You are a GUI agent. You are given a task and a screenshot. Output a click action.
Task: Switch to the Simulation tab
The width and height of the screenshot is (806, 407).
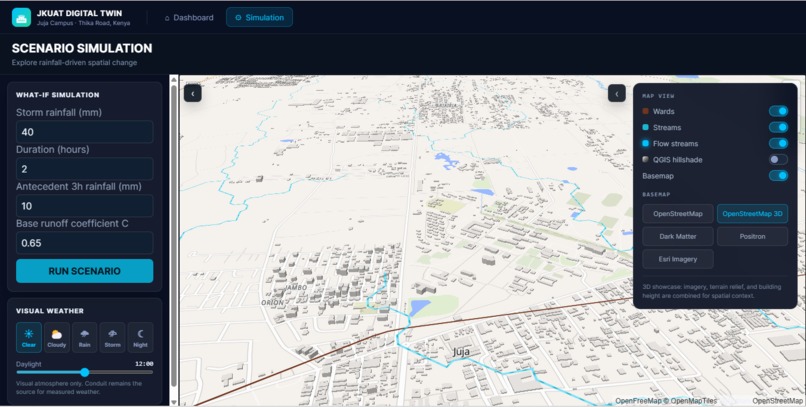[259, 17]
